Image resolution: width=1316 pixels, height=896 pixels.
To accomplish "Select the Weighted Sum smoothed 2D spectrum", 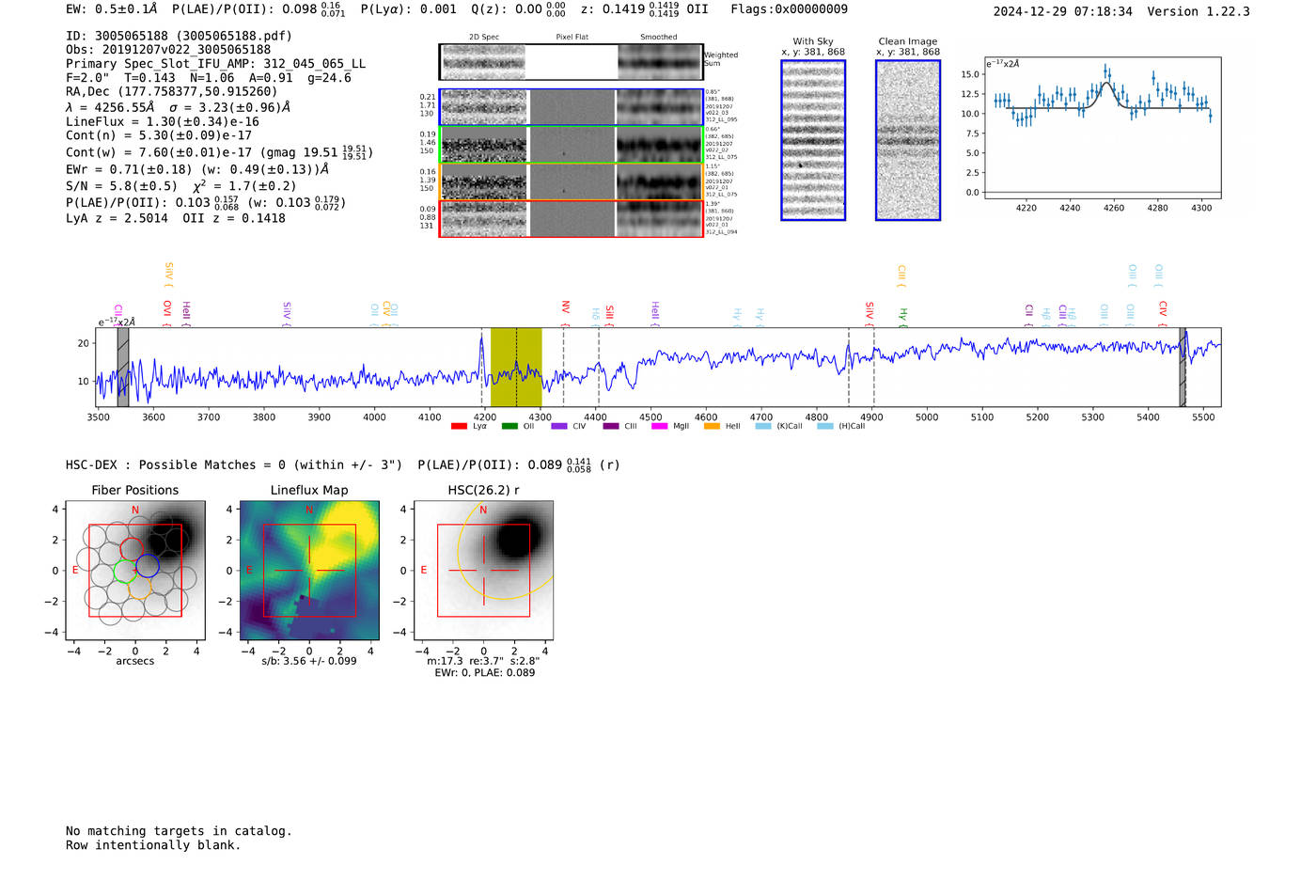I will coord(659,62).
